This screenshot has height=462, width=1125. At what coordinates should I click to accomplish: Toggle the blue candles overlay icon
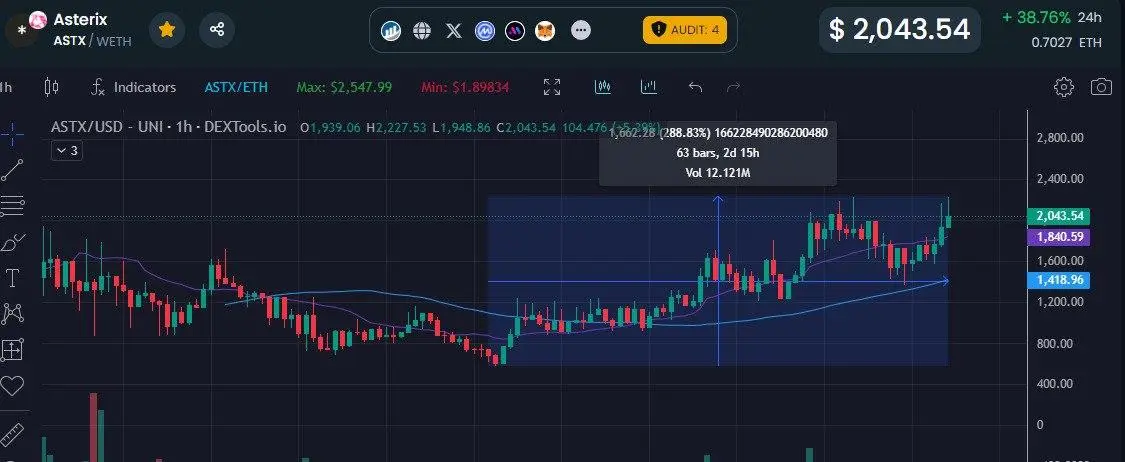[x=603, y=87]
